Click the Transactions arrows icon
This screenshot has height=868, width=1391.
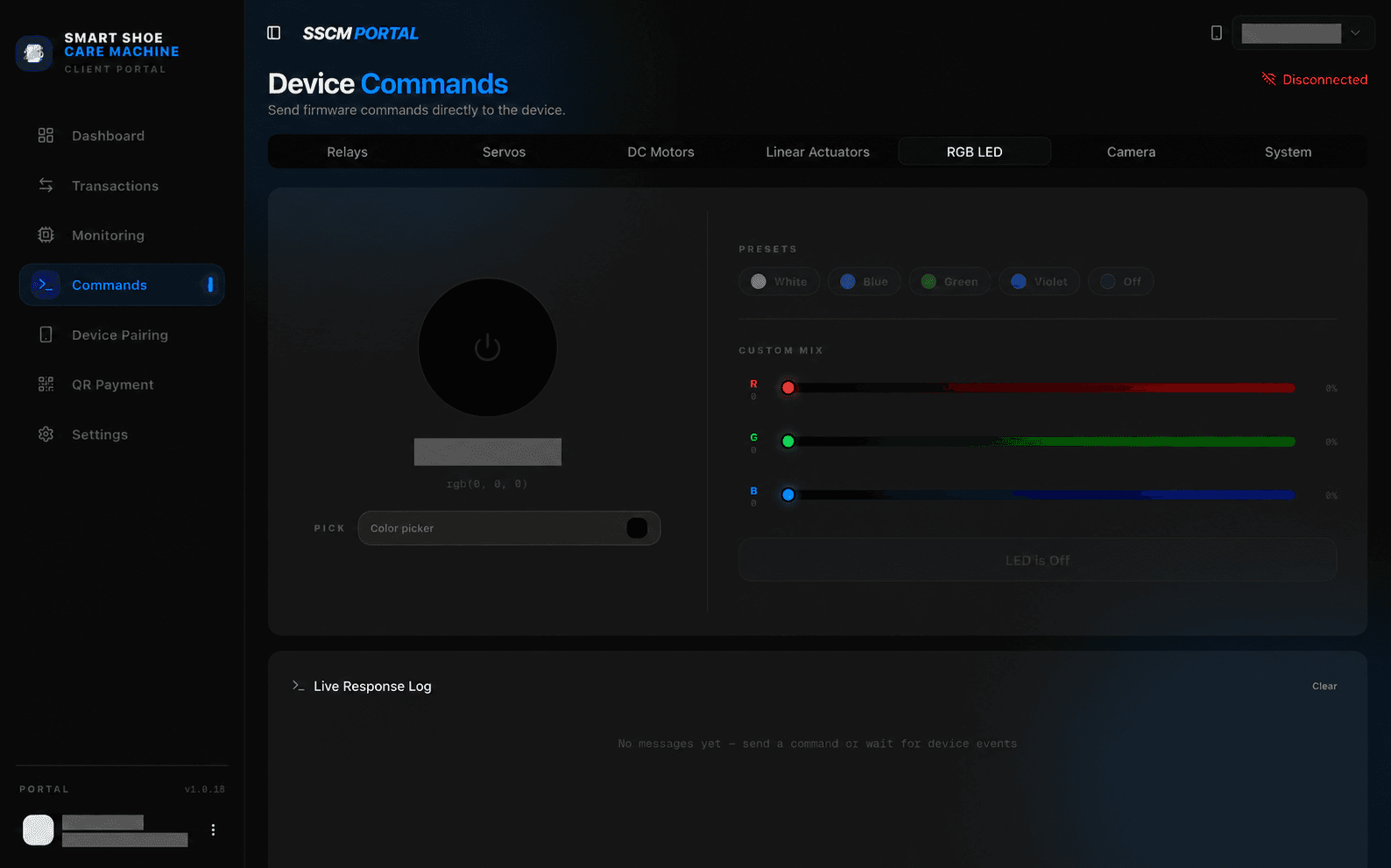46,186
